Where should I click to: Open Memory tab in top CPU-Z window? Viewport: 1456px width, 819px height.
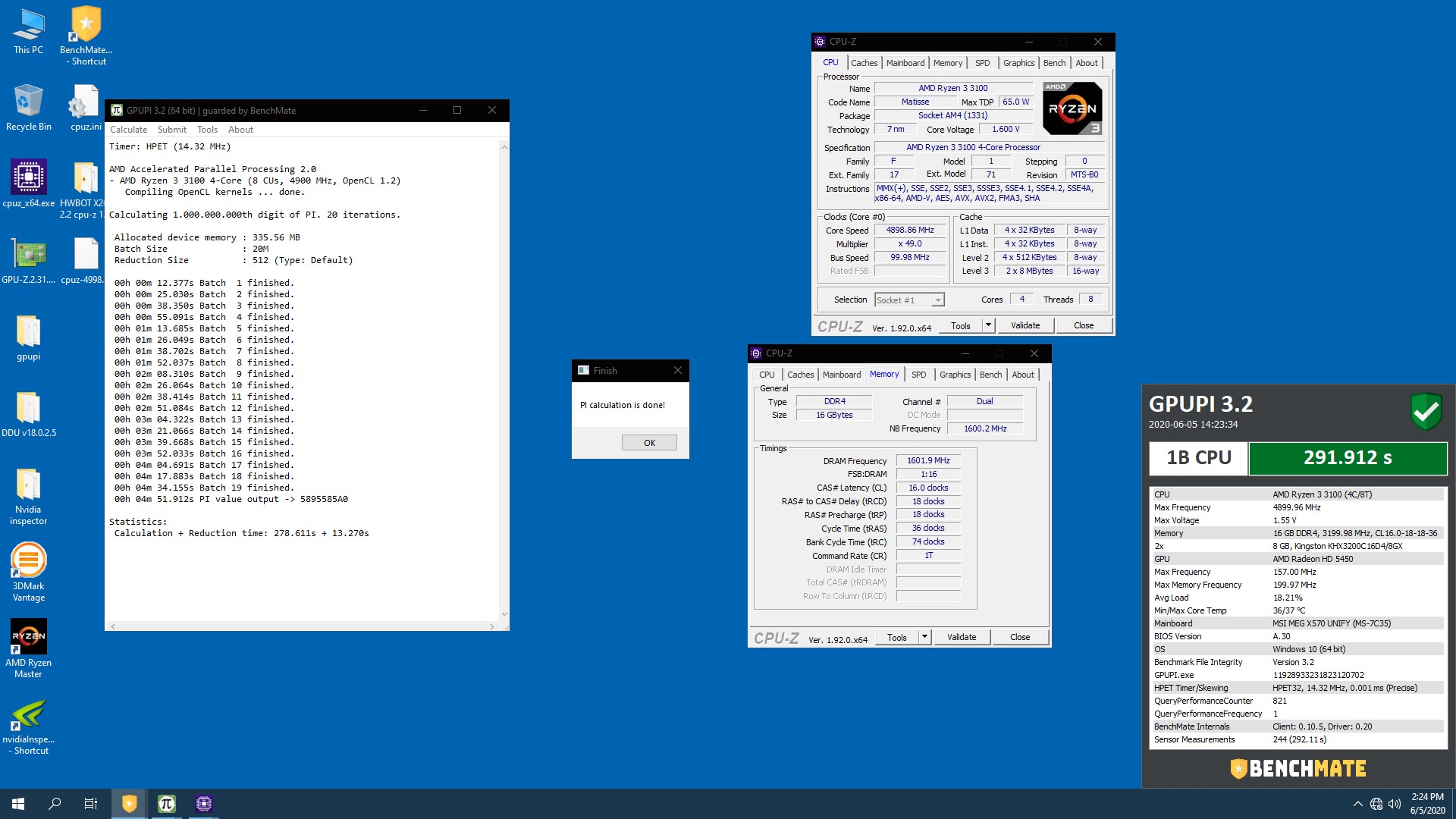(x=948, y=63)
